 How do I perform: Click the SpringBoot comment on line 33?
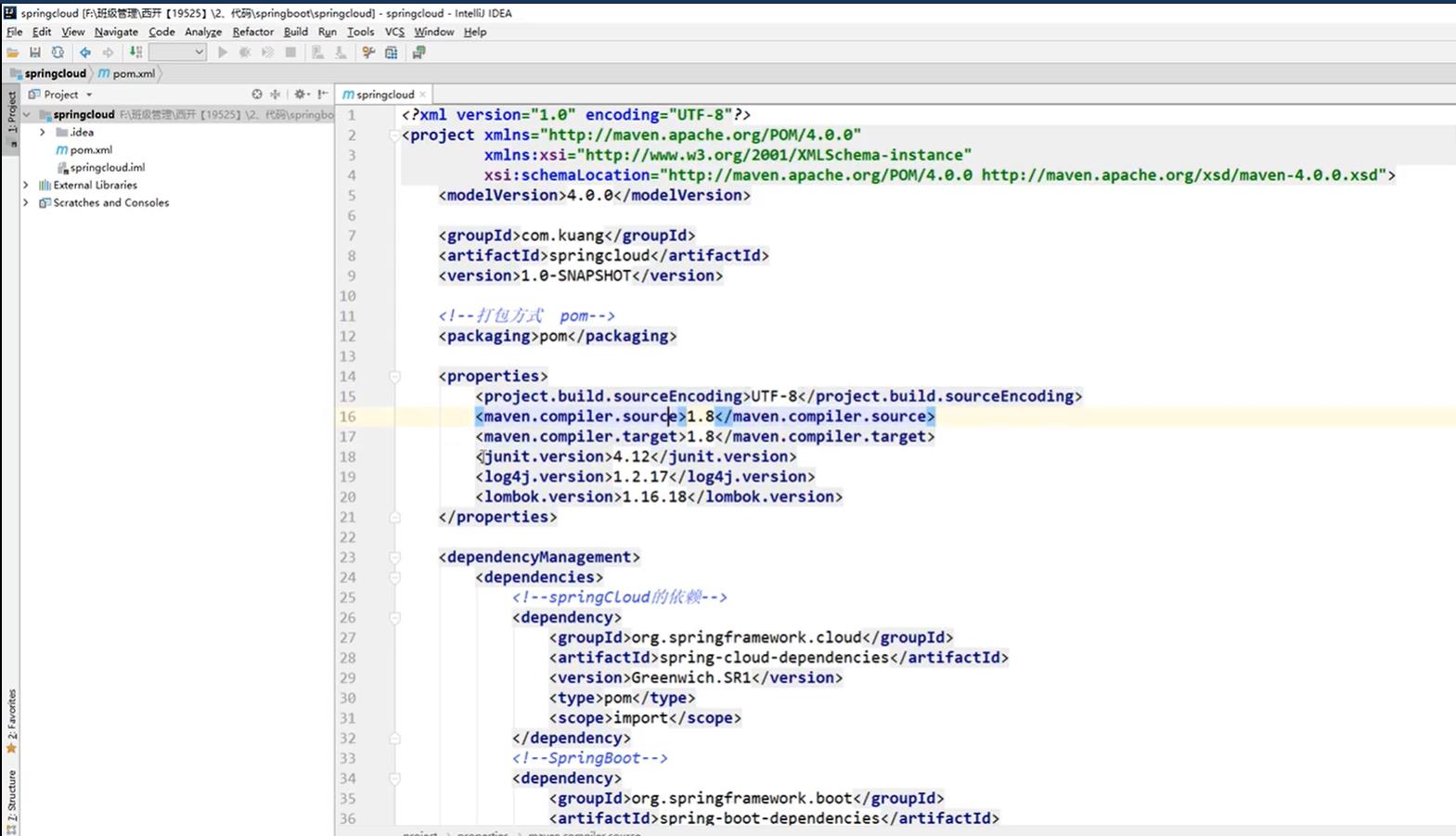[590, 758]
